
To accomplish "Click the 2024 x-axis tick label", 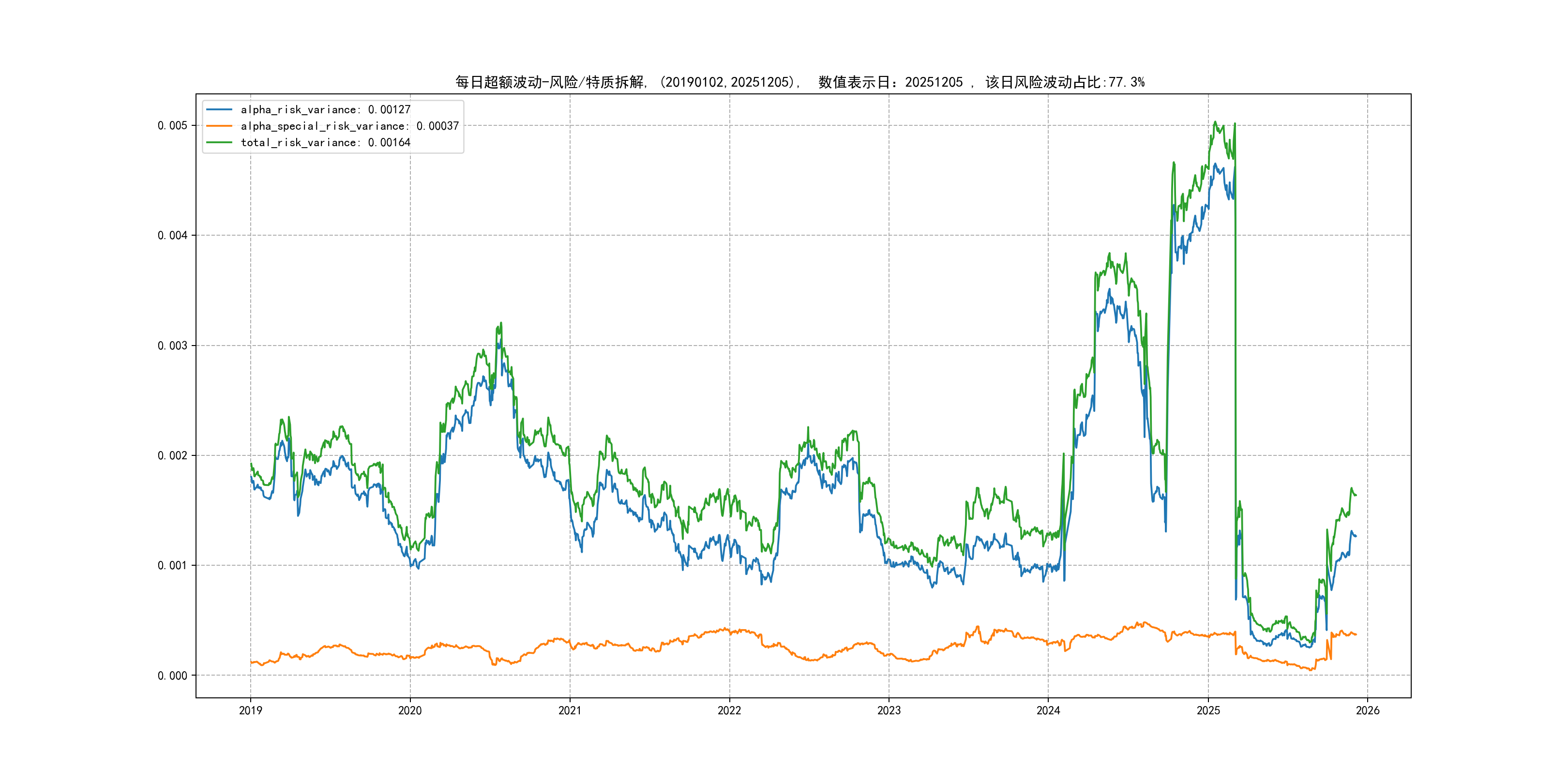I will [x=1048, y=710].
